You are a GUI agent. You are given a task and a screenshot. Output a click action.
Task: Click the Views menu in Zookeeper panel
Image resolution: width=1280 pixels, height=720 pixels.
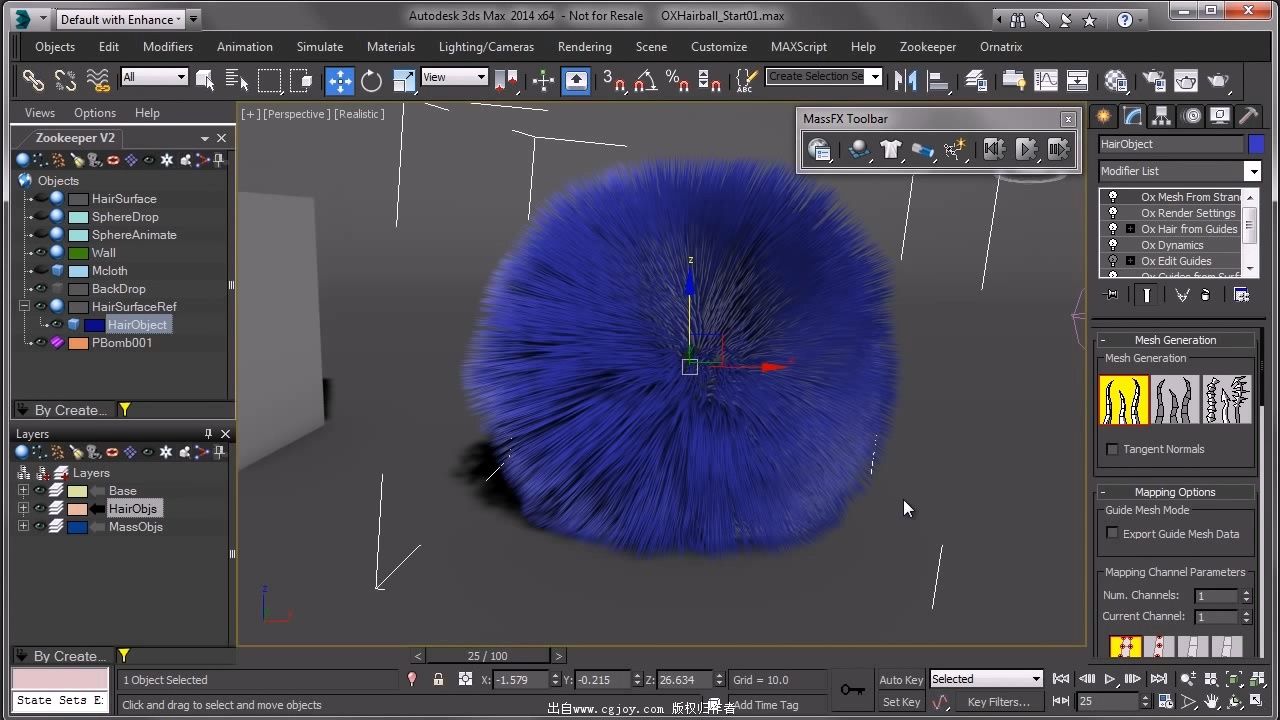[x=40, y=113]
